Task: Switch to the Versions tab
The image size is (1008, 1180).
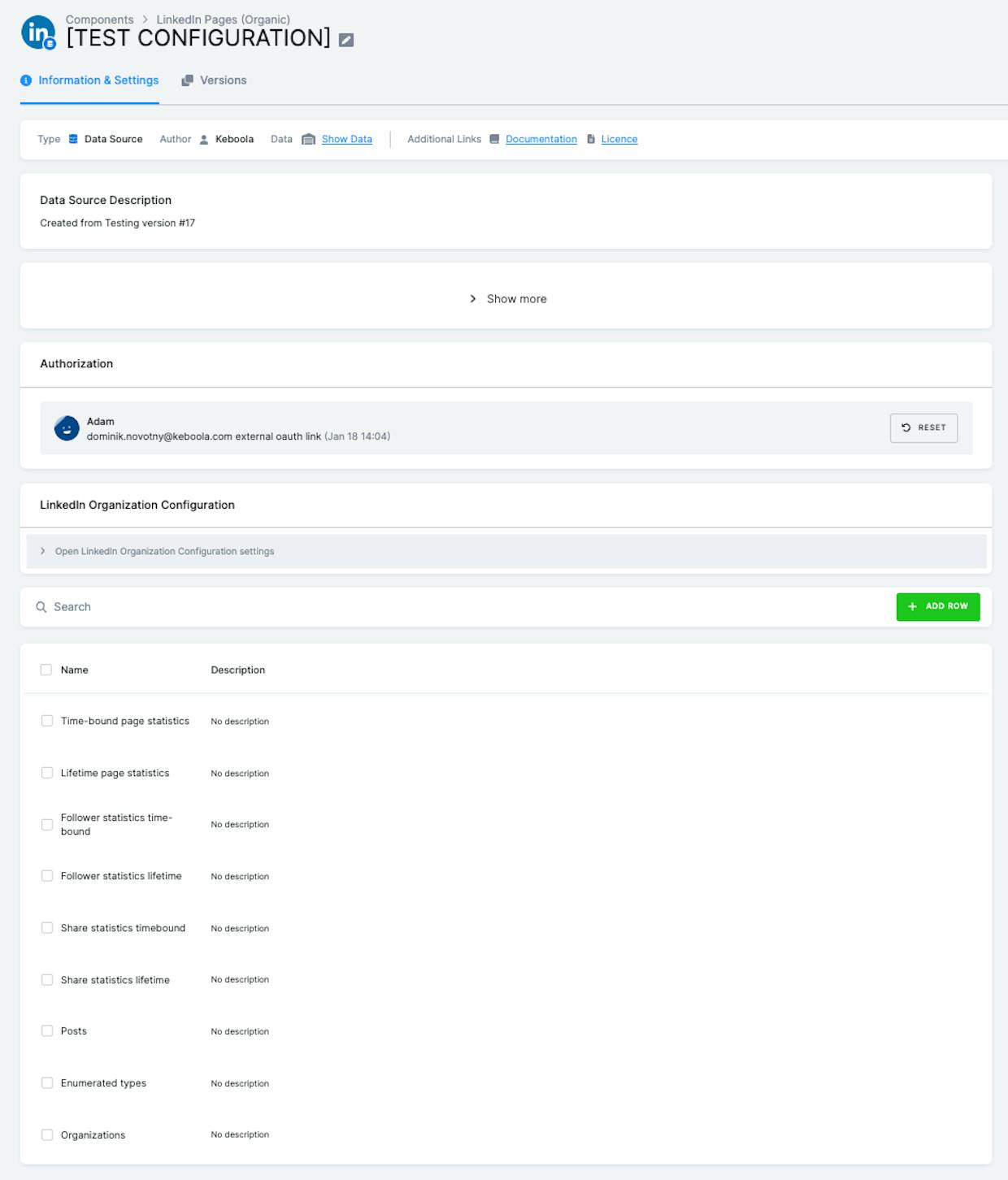Action: click(214, 80)
